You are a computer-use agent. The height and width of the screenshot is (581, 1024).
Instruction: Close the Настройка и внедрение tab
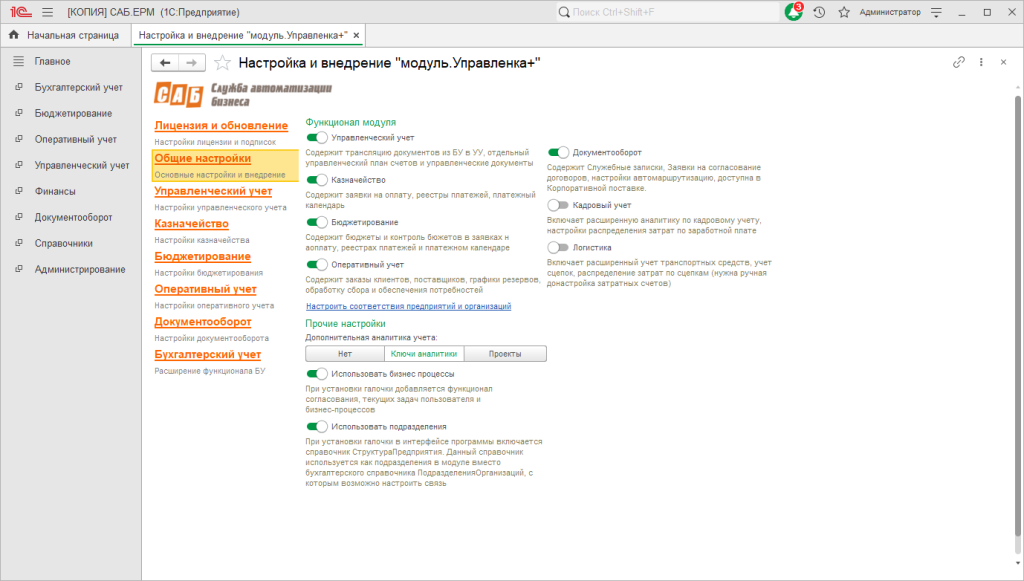pyautogui.click(x=357, y=35)
